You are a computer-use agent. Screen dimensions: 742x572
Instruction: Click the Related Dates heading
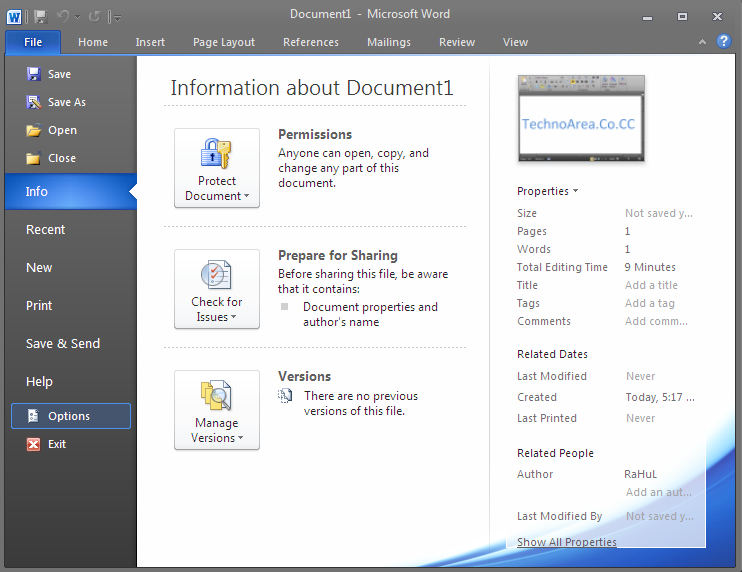[x=552, y=354]
